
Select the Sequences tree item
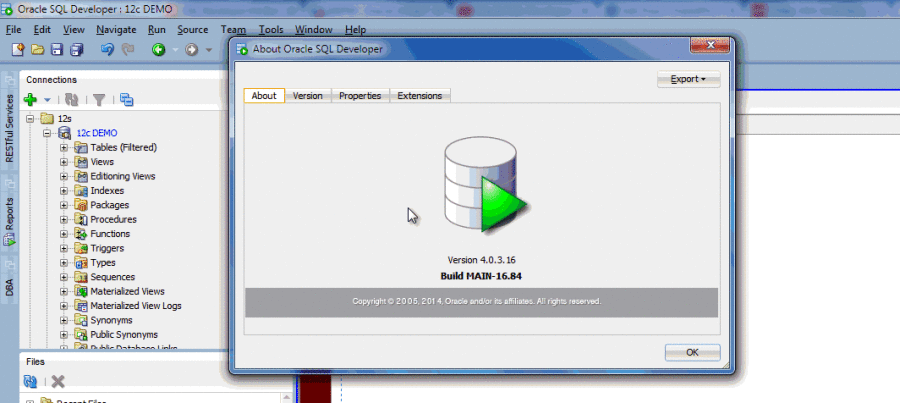pos(113,277)
